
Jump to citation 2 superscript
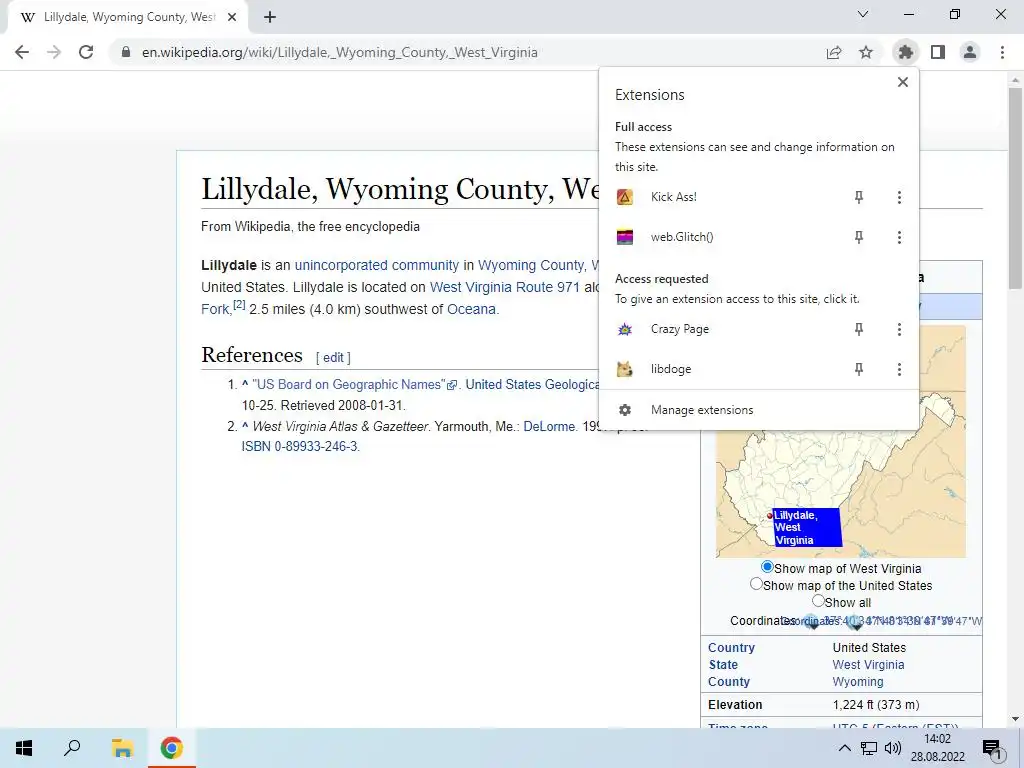(x=239, y=304)
